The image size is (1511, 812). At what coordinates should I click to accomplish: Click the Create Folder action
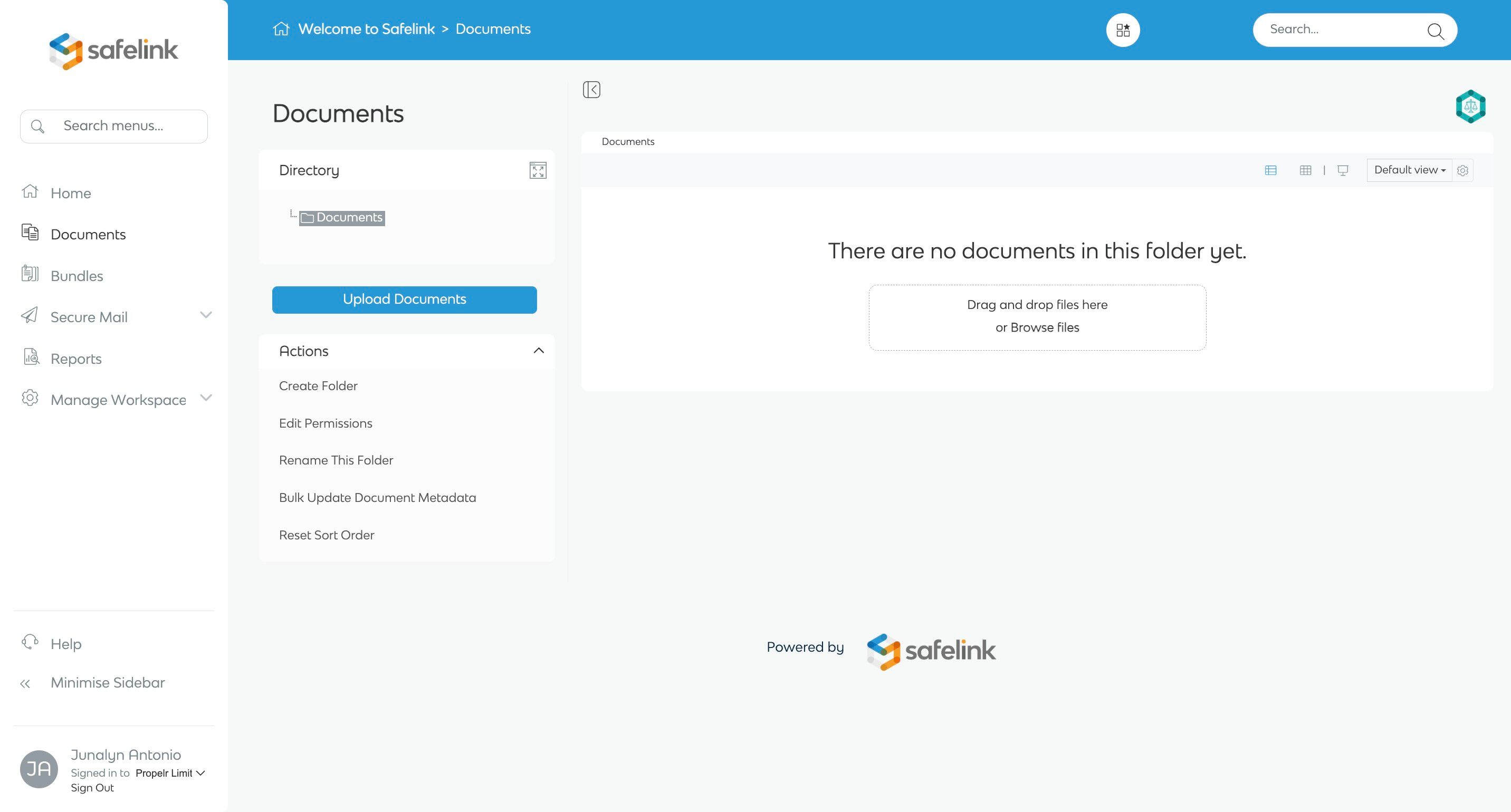pyautogui.click(x=318, y=386)
